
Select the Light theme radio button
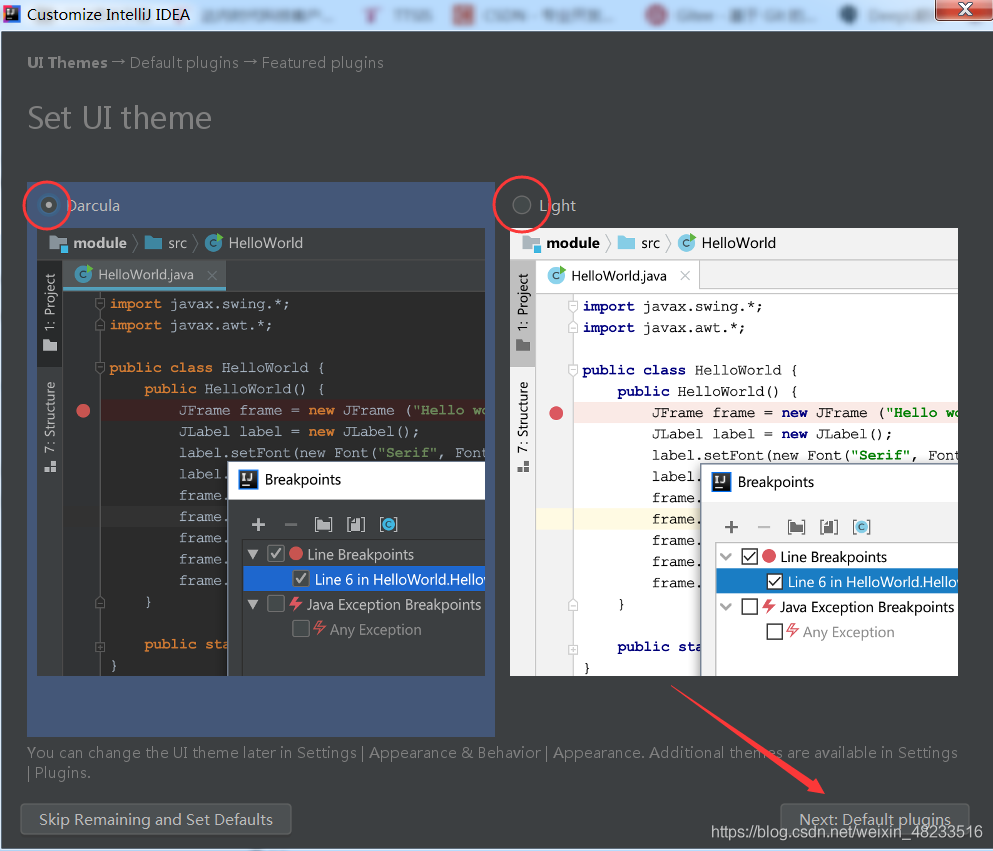click(x=521, y=205)
